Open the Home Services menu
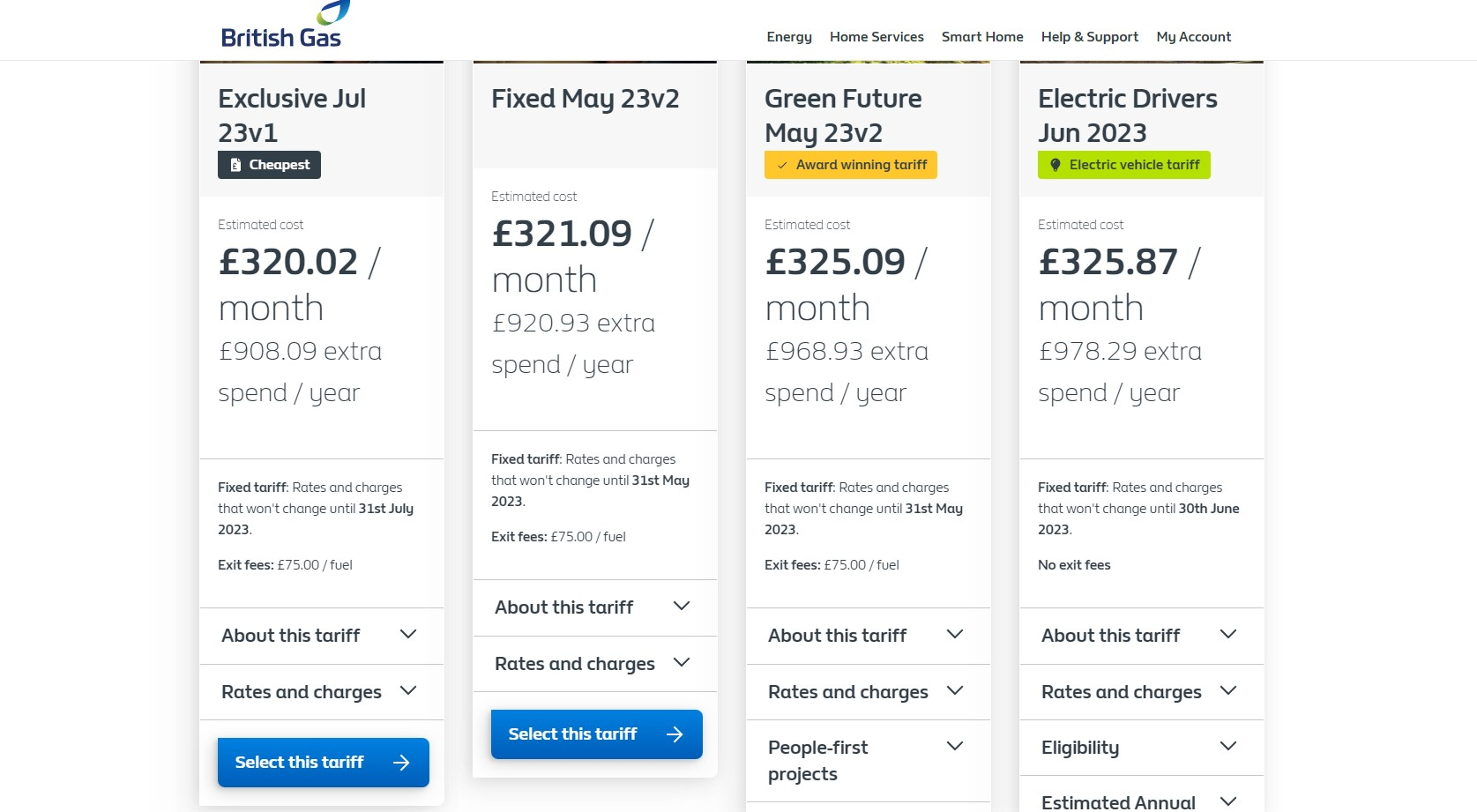 tap(877, 37)
